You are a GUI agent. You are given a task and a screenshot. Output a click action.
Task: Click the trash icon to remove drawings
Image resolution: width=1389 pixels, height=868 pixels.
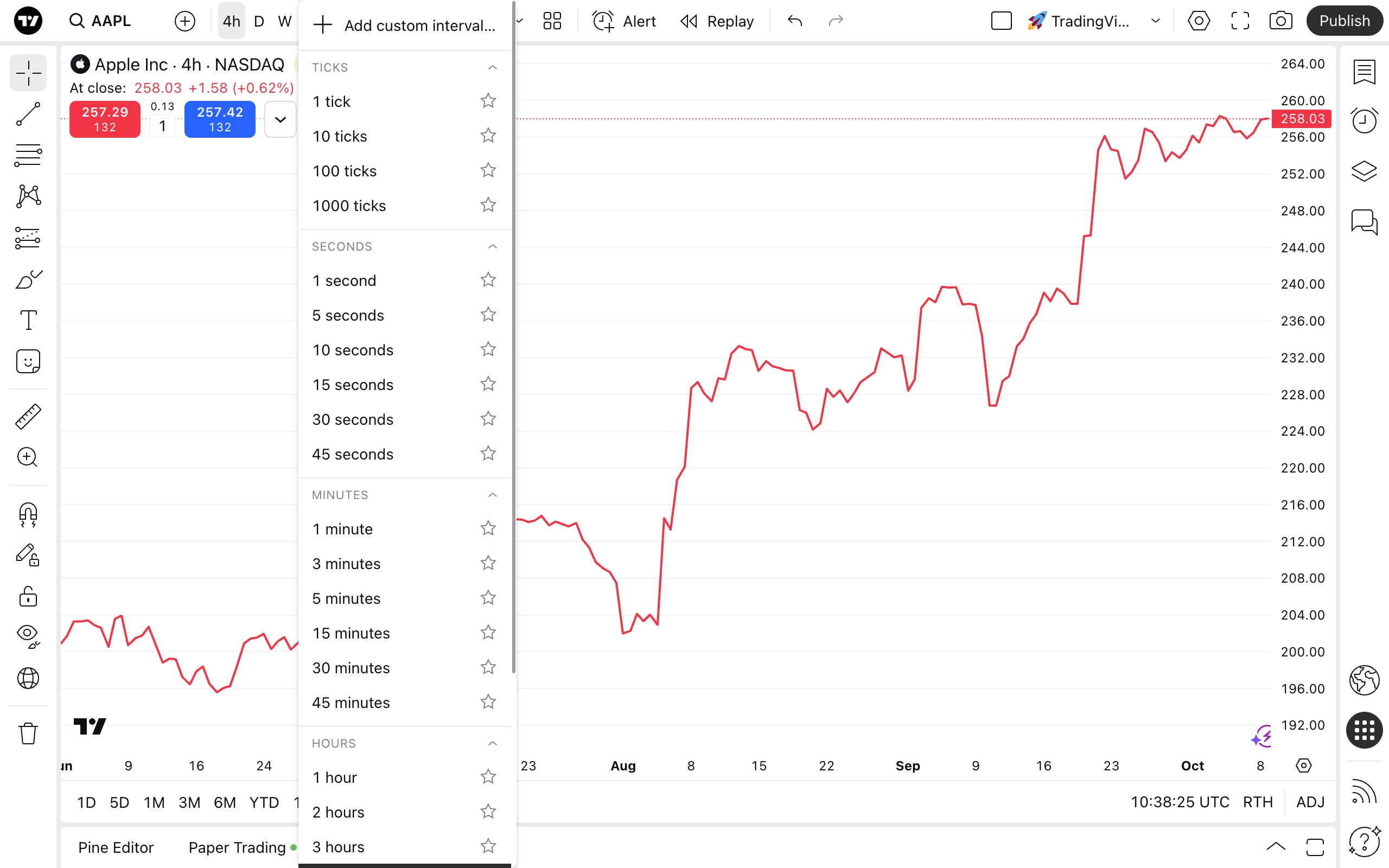[28, 733]
